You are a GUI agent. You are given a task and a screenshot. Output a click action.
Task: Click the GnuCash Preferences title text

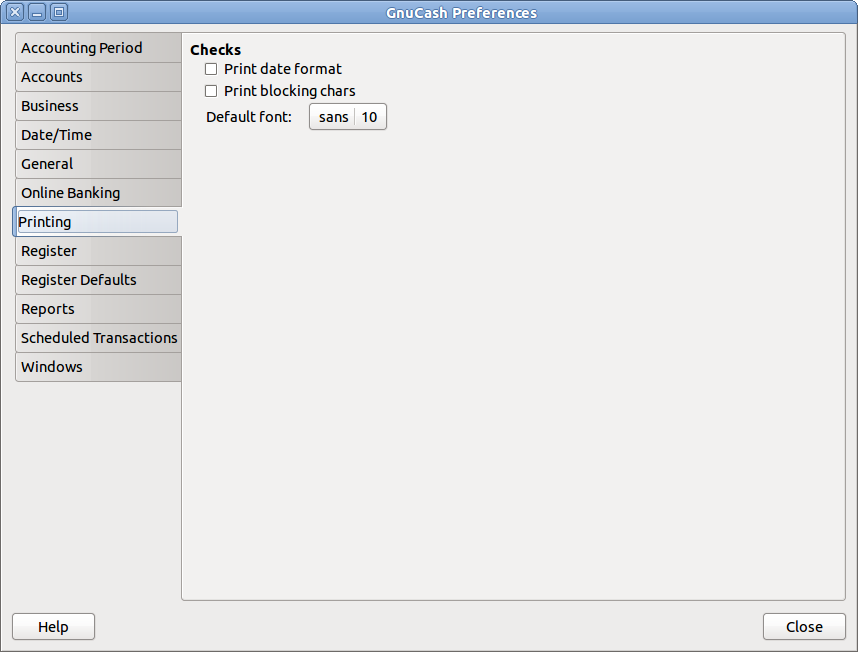point(461,13)
